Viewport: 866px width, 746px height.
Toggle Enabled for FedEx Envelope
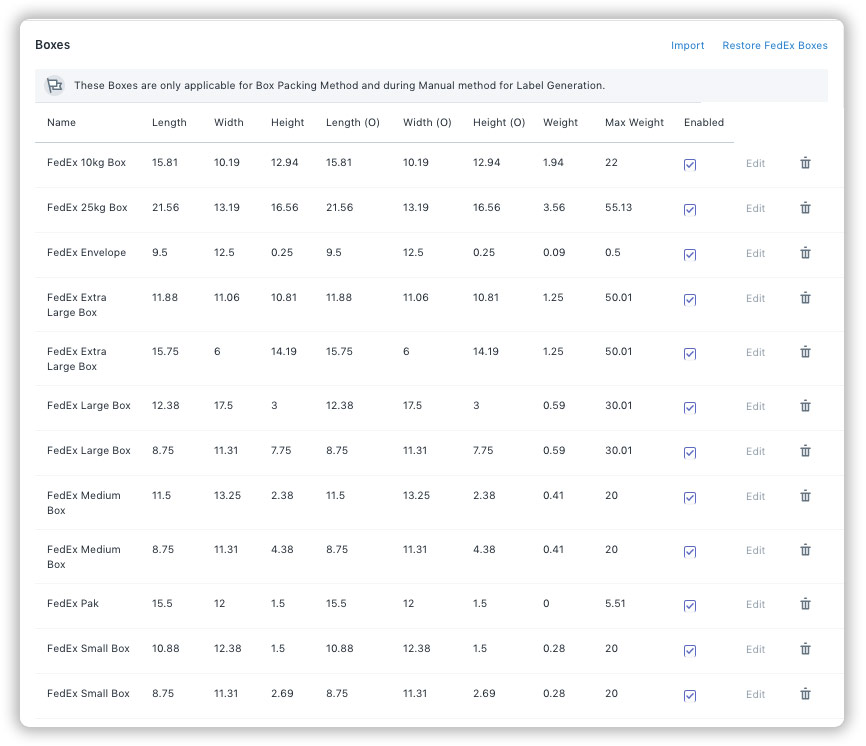coord(690,255)
